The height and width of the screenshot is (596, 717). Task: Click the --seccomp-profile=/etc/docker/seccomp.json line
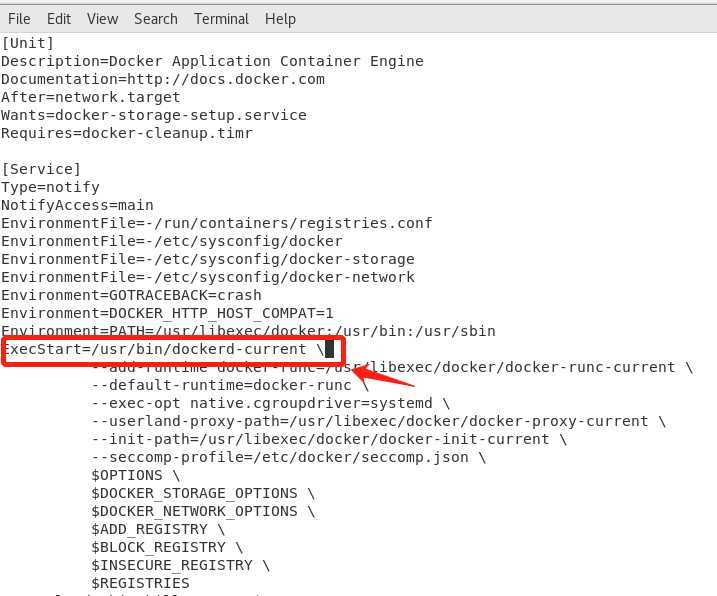tap(289, 457)
